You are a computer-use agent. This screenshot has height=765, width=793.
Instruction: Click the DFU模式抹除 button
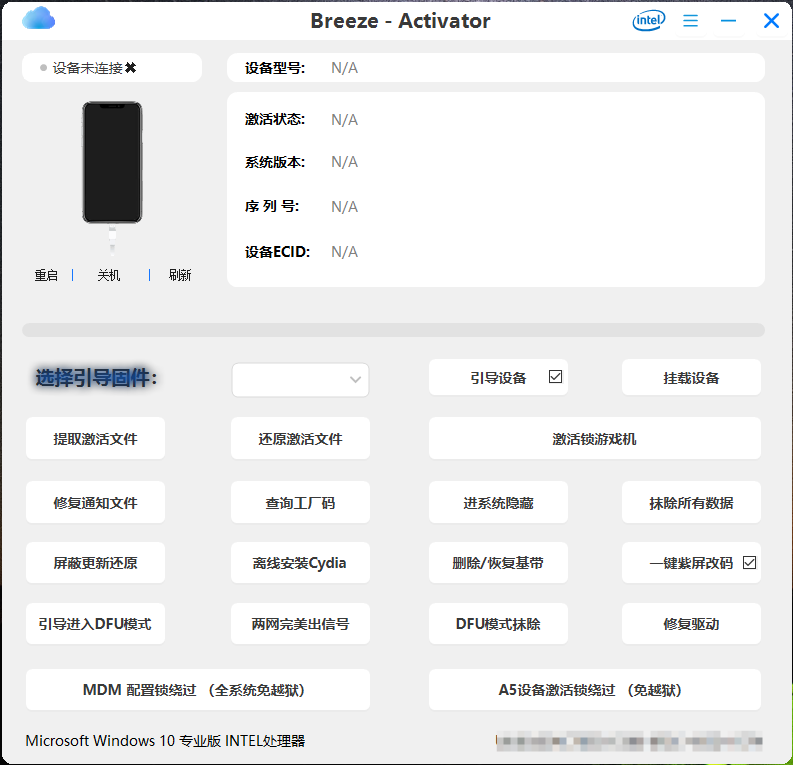click(x=498, y=623)
